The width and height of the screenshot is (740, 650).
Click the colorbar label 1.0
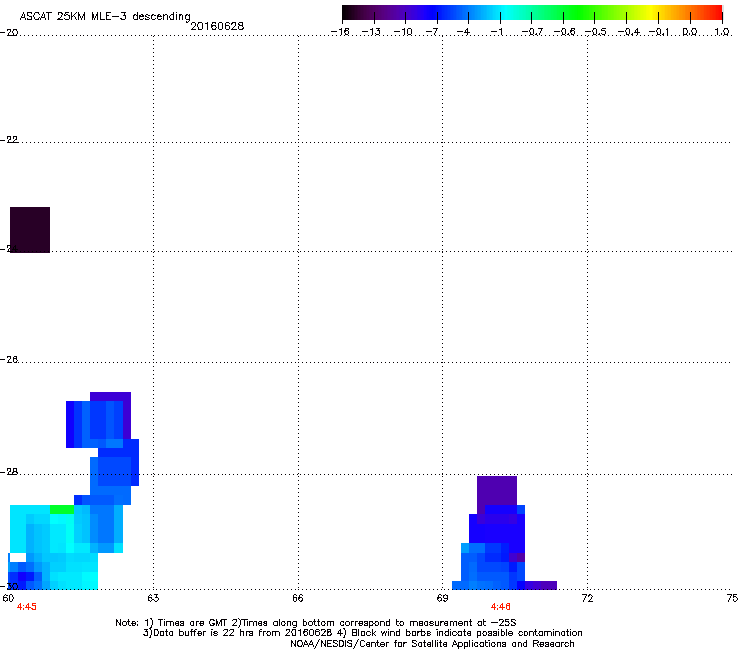pyautogui.click(x=722, y=32)
